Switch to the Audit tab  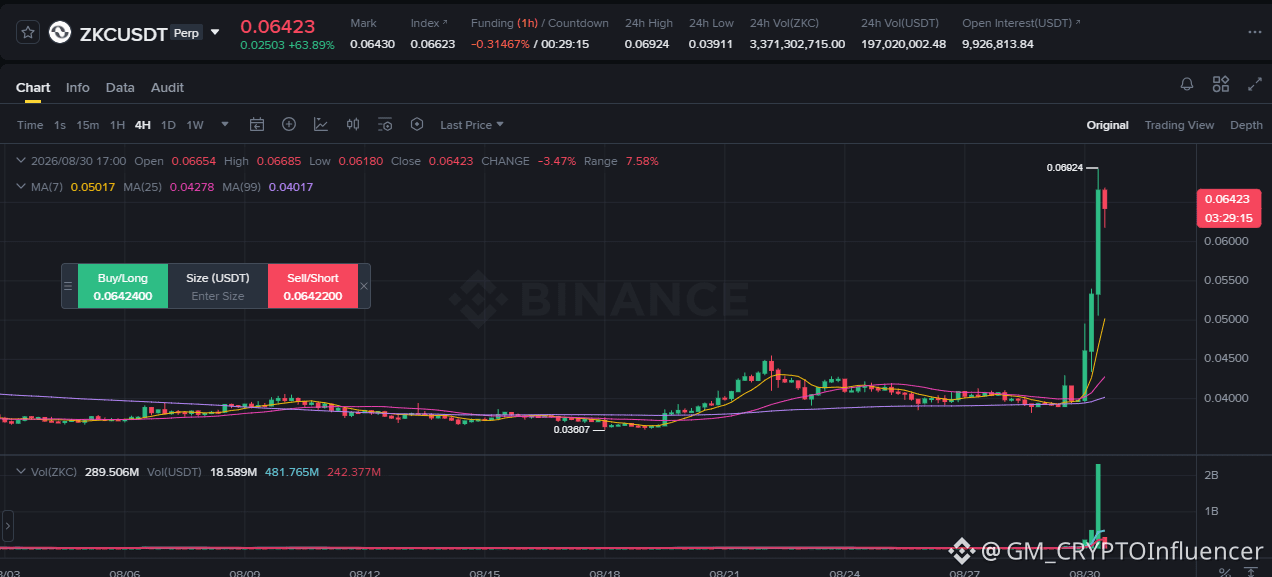[167, 88]
